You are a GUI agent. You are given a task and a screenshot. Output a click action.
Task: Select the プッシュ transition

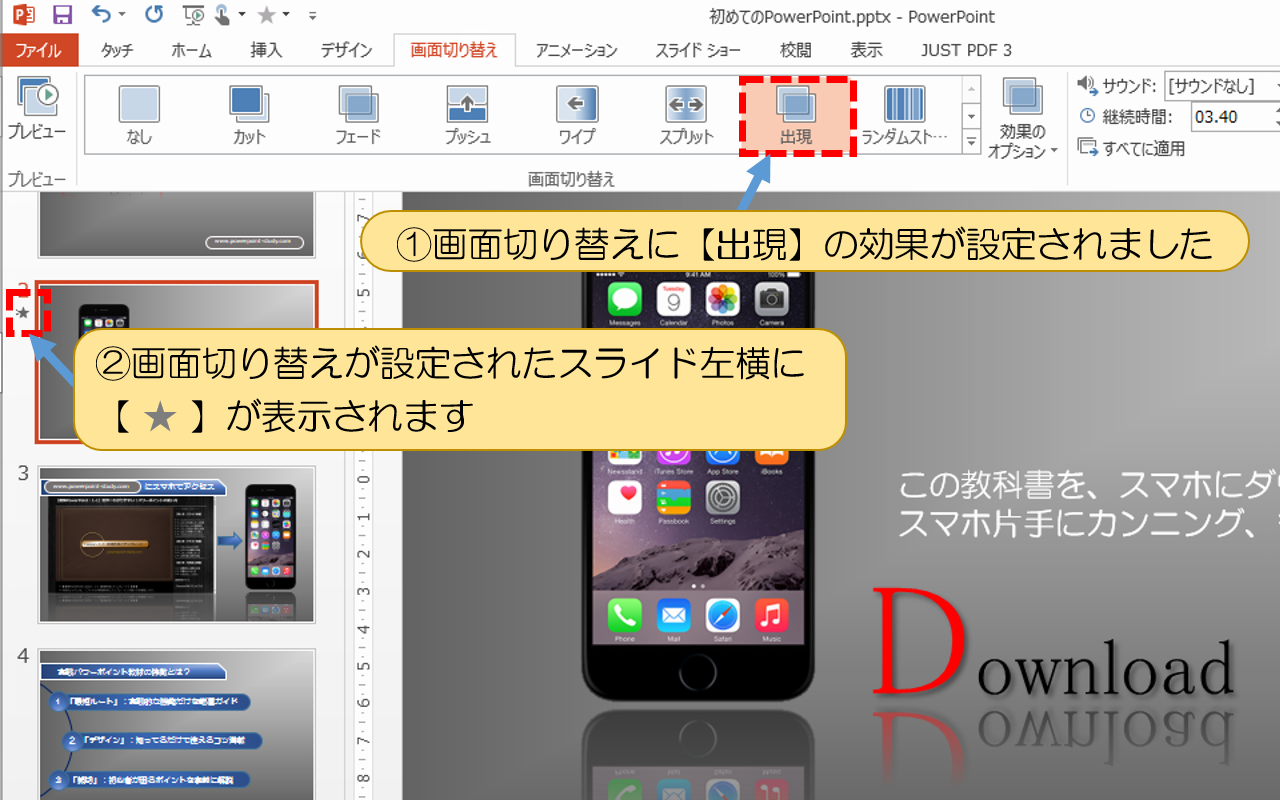(467, 115)
